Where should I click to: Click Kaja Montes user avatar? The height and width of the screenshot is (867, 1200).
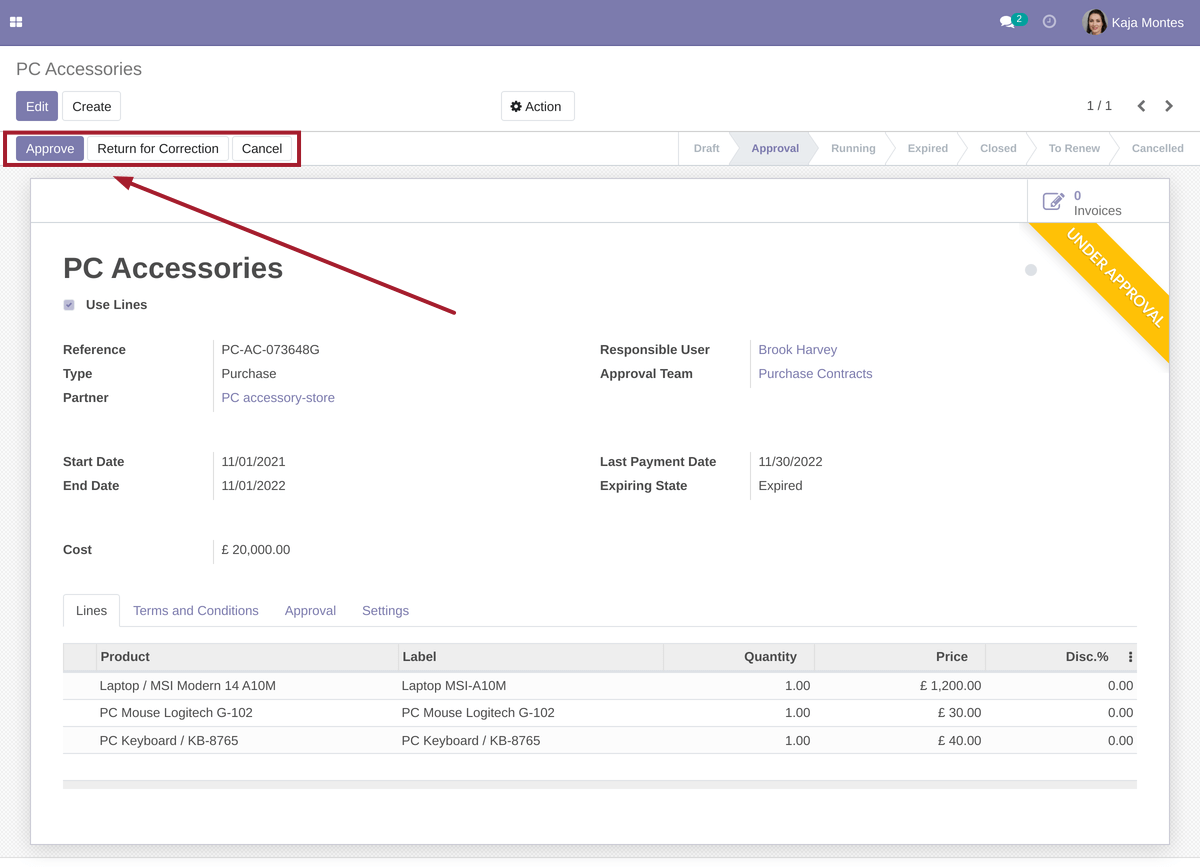pos(1095,22)
